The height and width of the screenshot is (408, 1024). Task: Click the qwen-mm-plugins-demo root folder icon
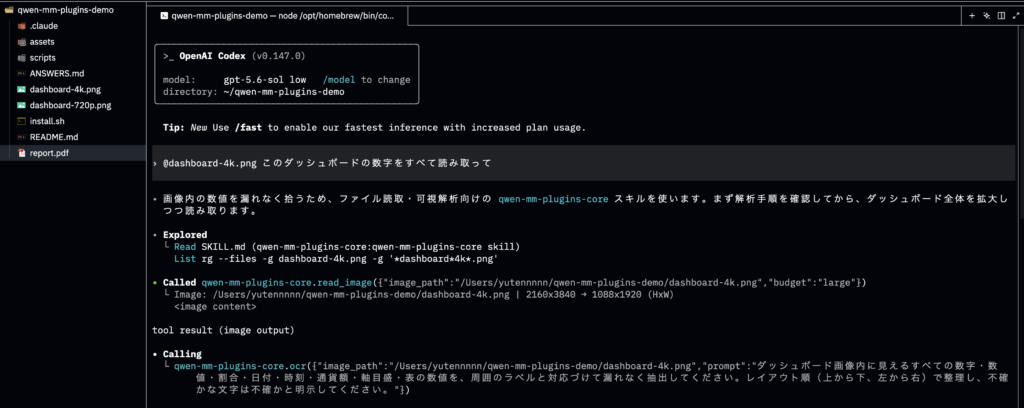tap(9, 10)
